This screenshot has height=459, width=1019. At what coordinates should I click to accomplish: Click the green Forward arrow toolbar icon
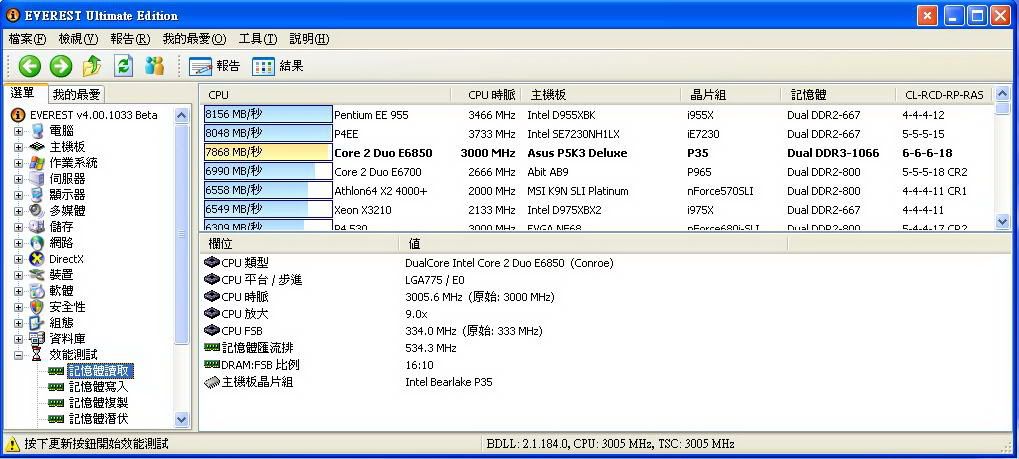[x=61, y=66]
